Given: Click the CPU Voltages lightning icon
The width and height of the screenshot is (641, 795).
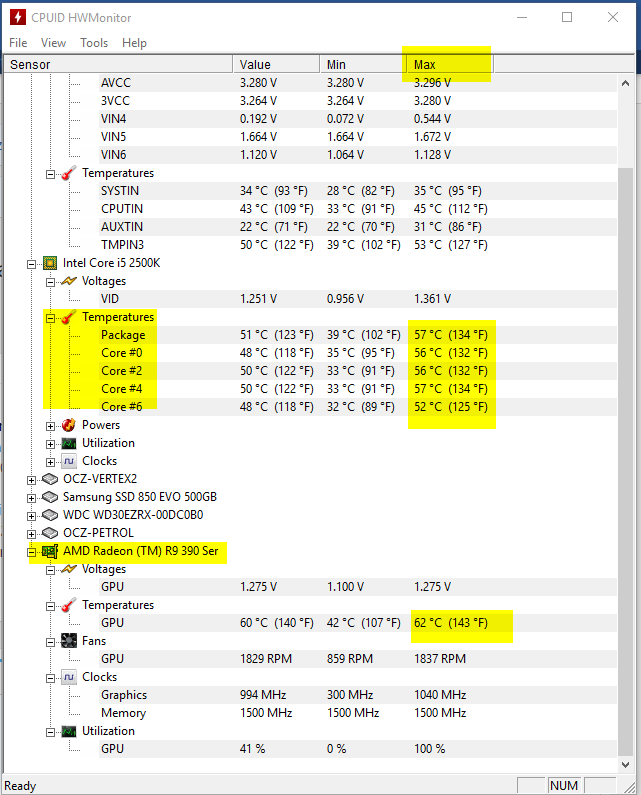Looking at the screenshot, I should [x=68, y=281].
